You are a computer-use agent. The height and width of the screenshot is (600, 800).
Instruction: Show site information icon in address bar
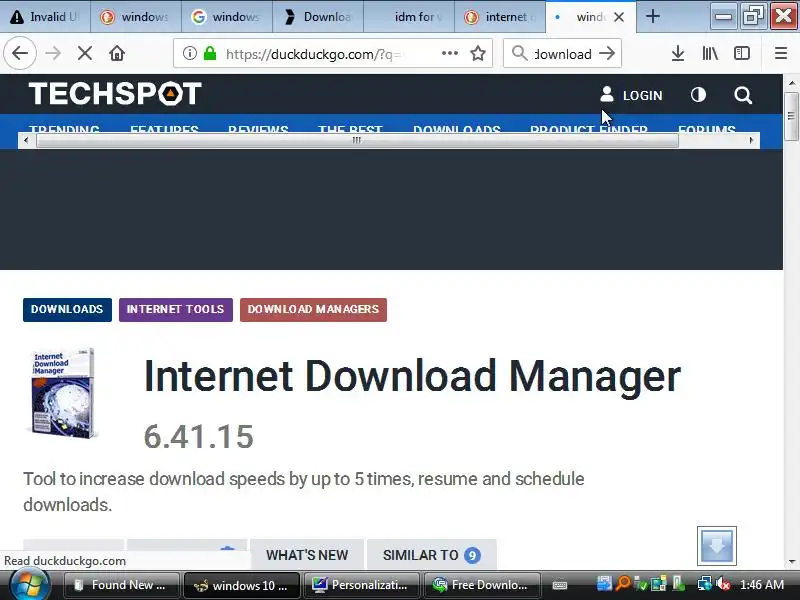pos(189,53)
